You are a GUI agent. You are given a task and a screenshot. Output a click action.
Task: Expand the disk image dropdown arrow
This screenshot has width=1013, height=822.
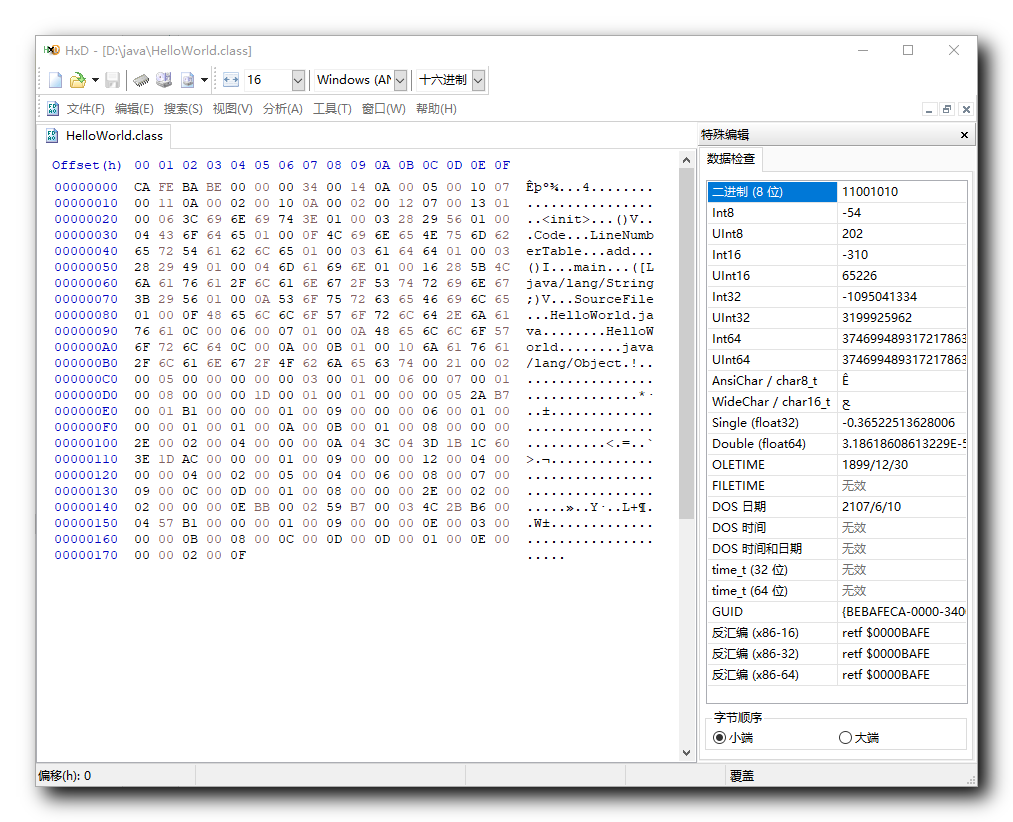coord(204,80)
